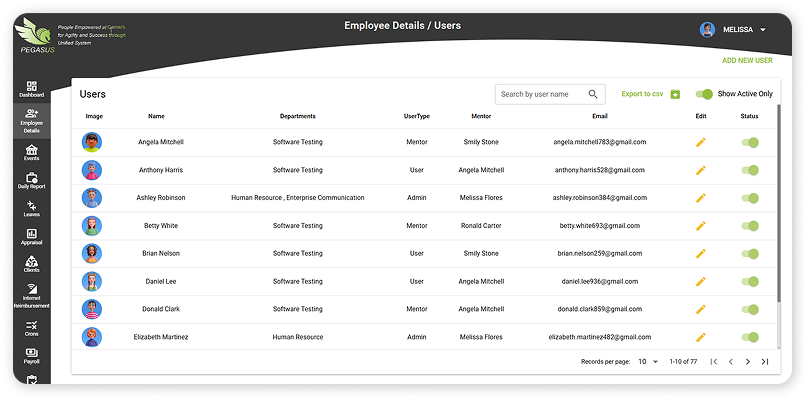809x401 pixels.
Task: Open the Dashboard sidebar icon
Action: [x=31, y=89]
